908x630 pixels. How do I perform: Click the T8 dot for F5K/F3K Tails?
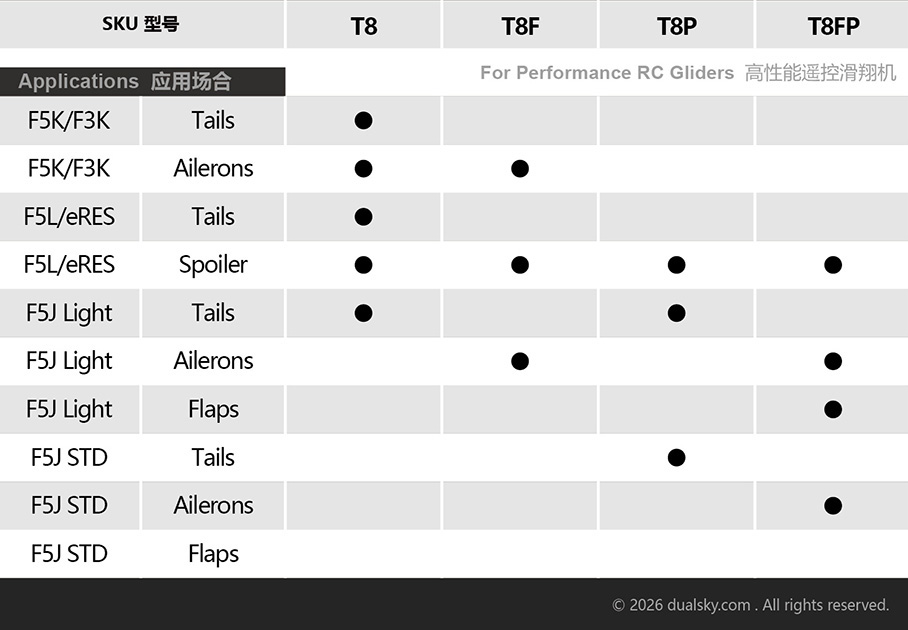pos(363,121)
